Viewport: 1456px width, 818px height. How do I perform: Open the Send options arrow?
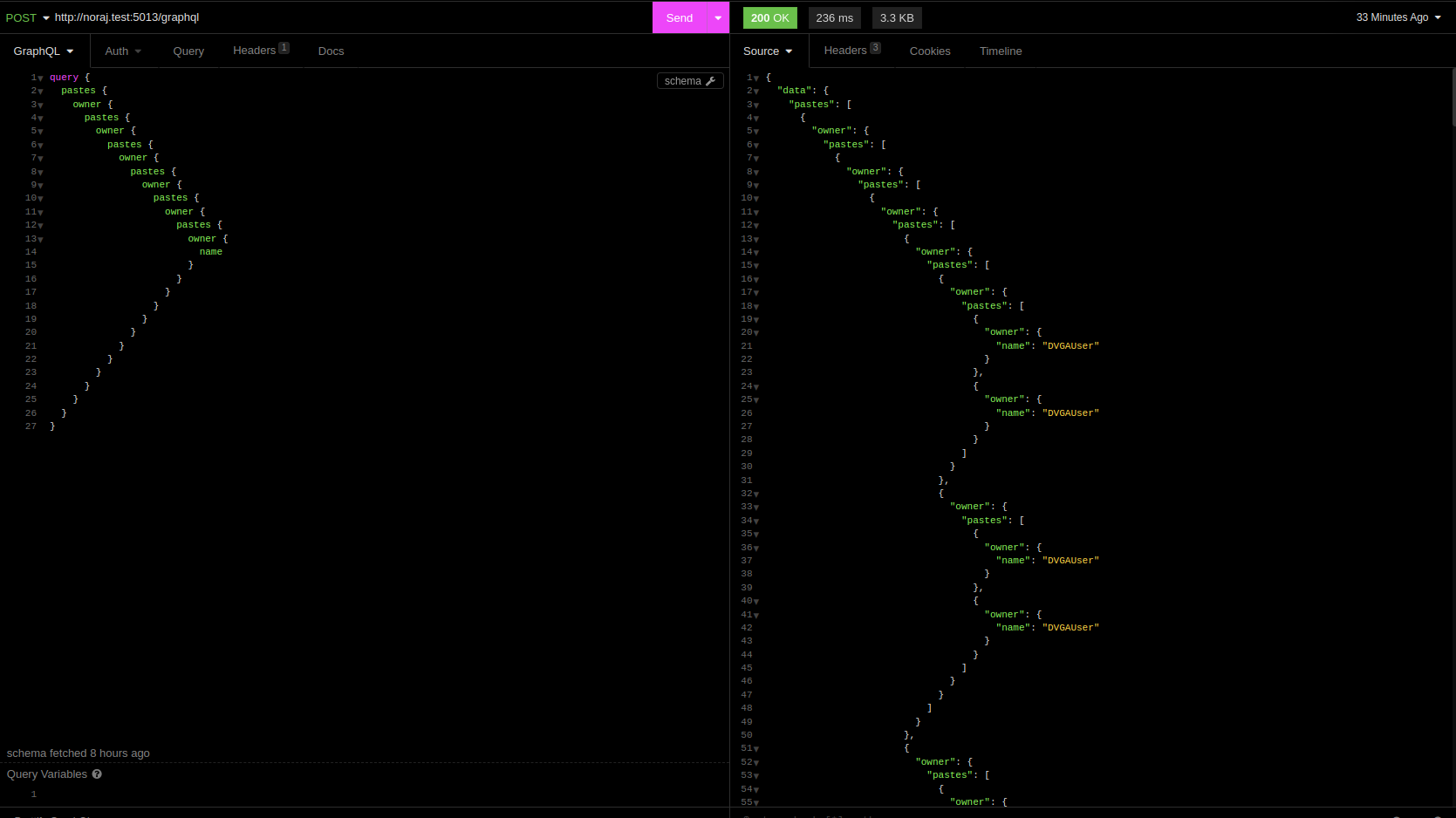coord(718,17)
